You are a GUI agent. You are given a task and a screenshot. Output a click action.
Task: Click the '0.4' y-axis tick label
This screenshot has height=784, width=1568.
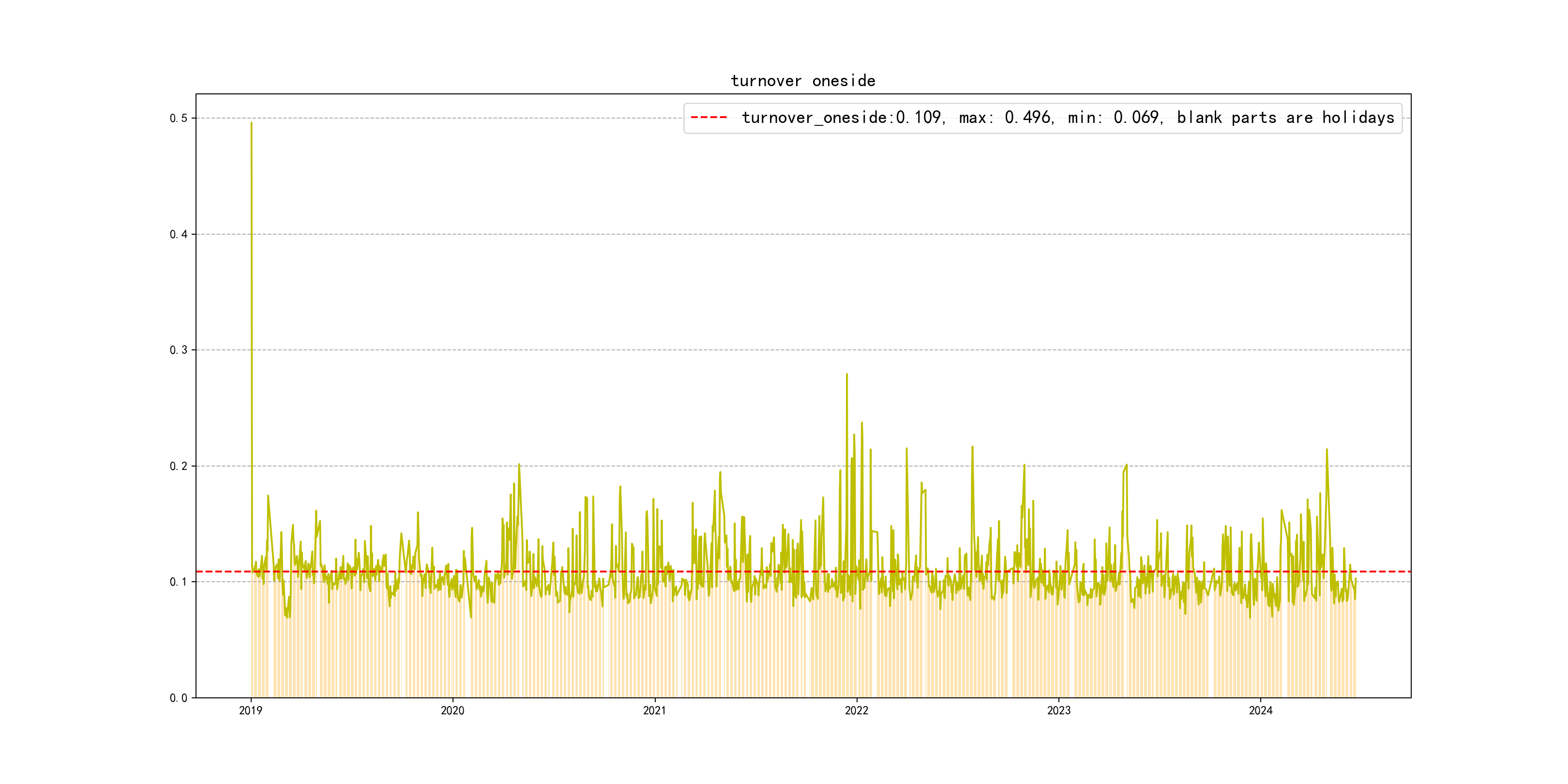click(x=179, y=234)
